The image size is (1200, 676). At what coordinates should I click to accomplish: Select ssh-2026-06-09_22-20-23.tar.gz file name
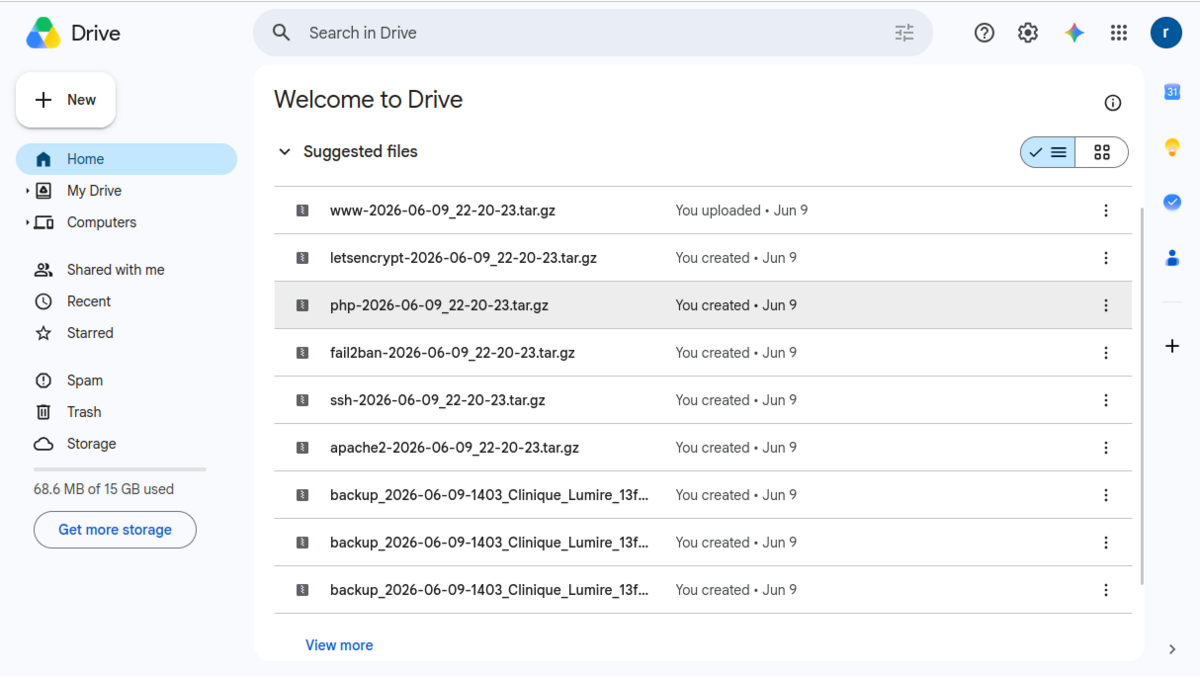tap(437, 401)
